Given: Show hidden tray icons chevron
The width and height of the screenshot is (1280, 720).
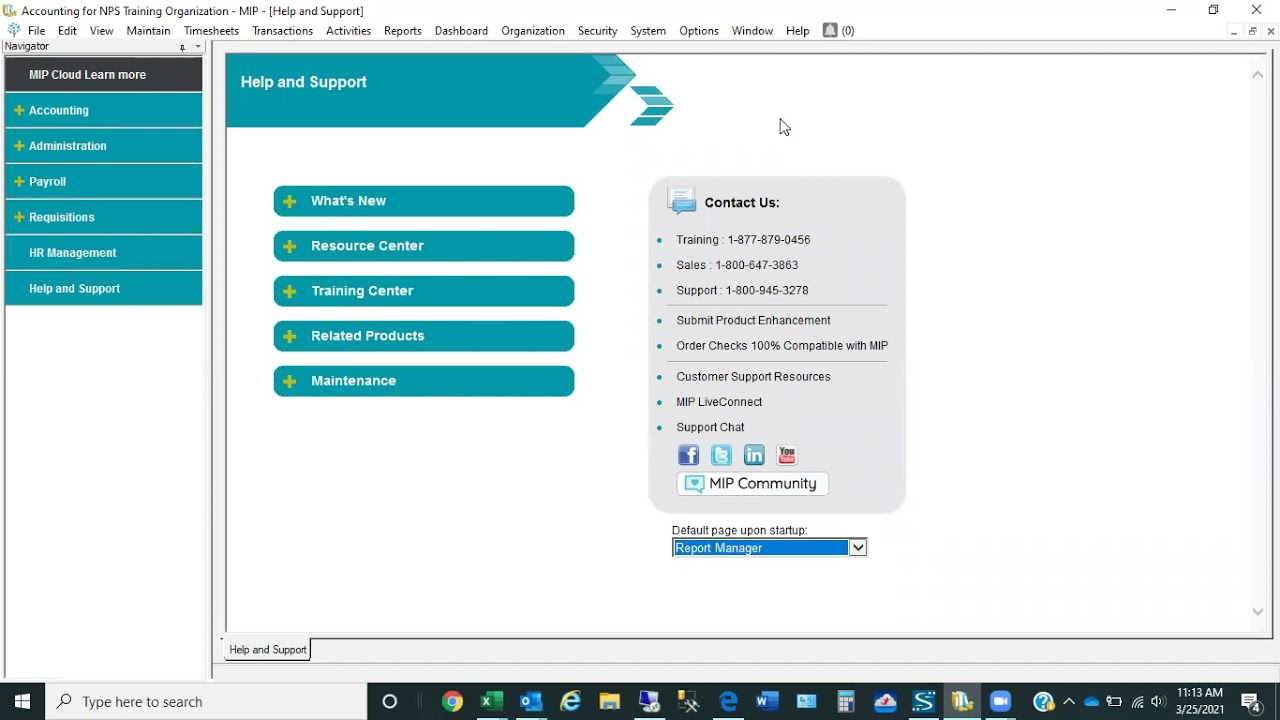Looking at the screenshot, I should (1069, 701).
